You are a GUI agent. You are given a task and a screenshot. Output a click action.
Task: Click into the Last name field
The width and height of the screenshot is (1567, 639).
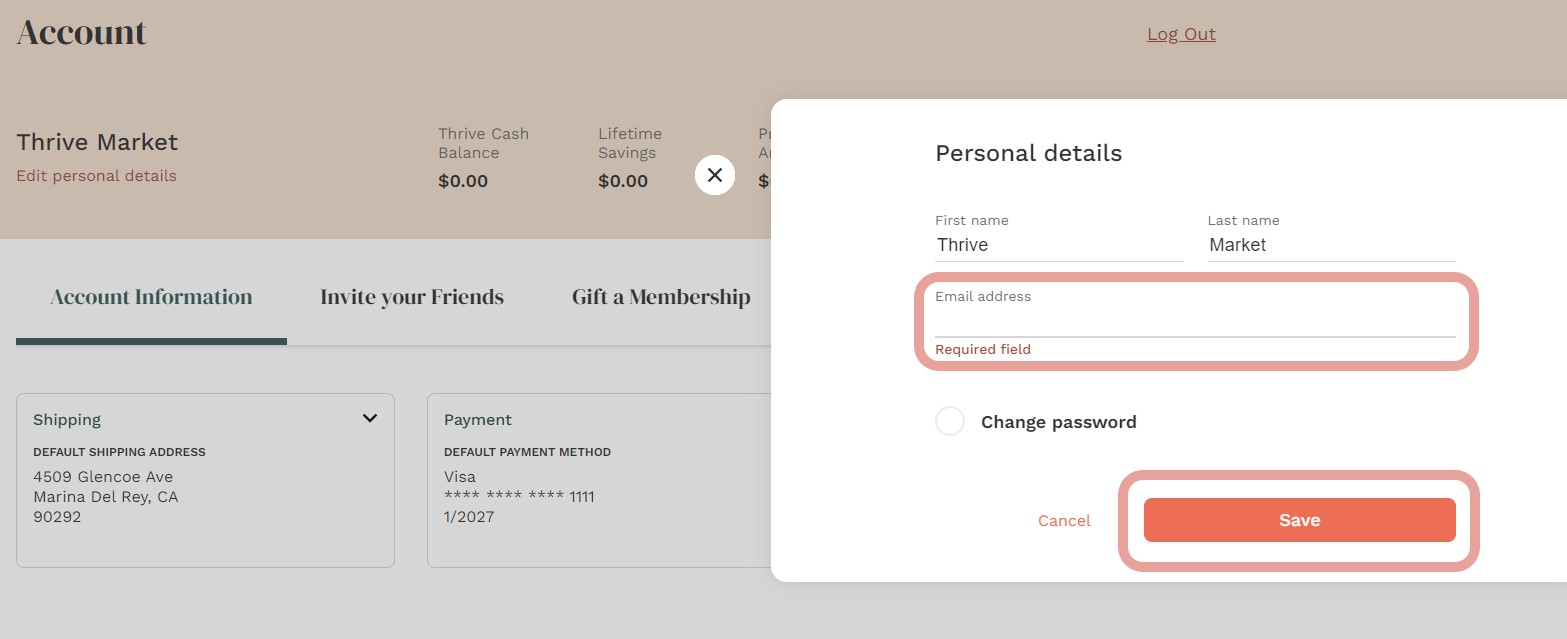[1330, 245]
